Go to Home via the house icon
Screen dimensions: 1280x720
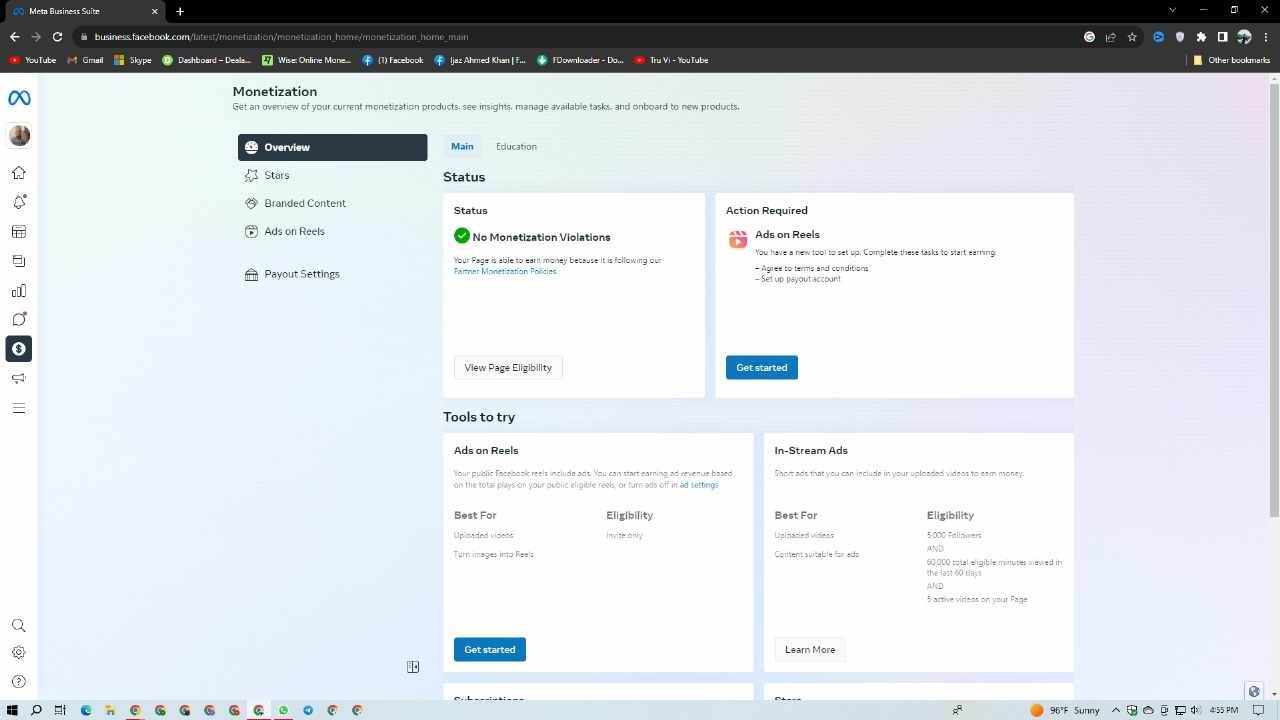[x=19, y=173]
